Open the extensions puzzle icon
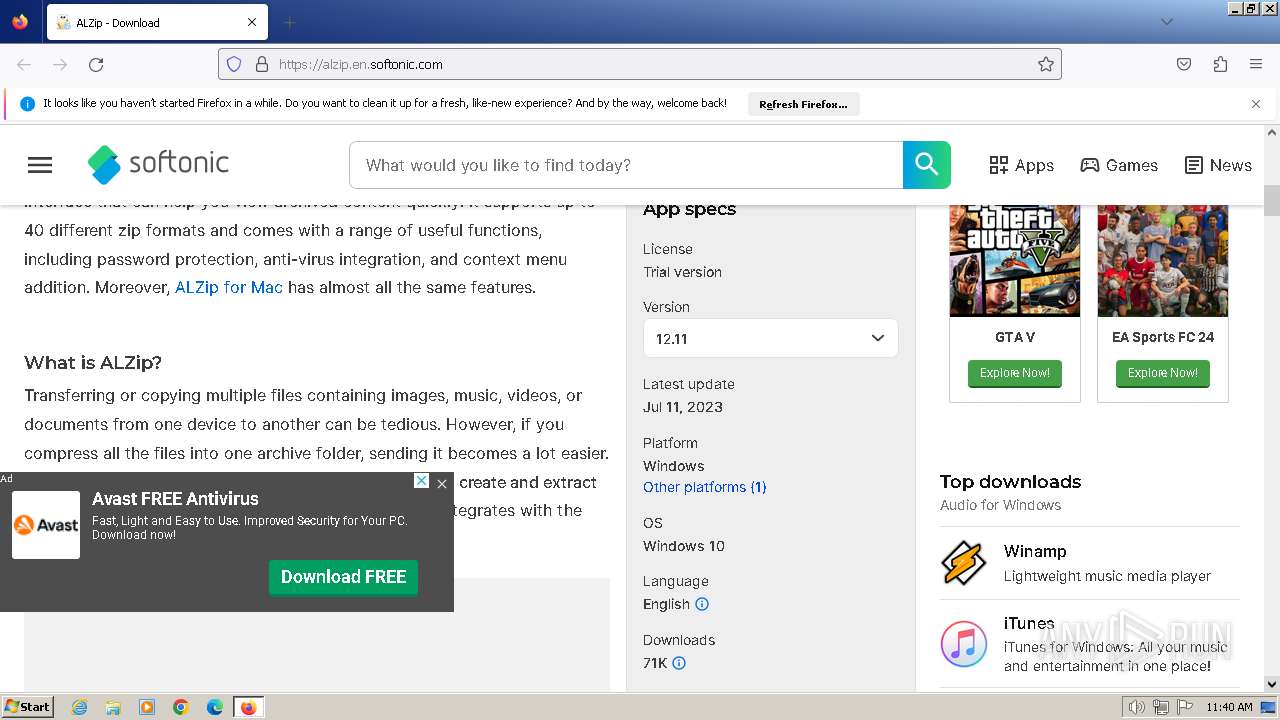 (x=1220, y=64)
